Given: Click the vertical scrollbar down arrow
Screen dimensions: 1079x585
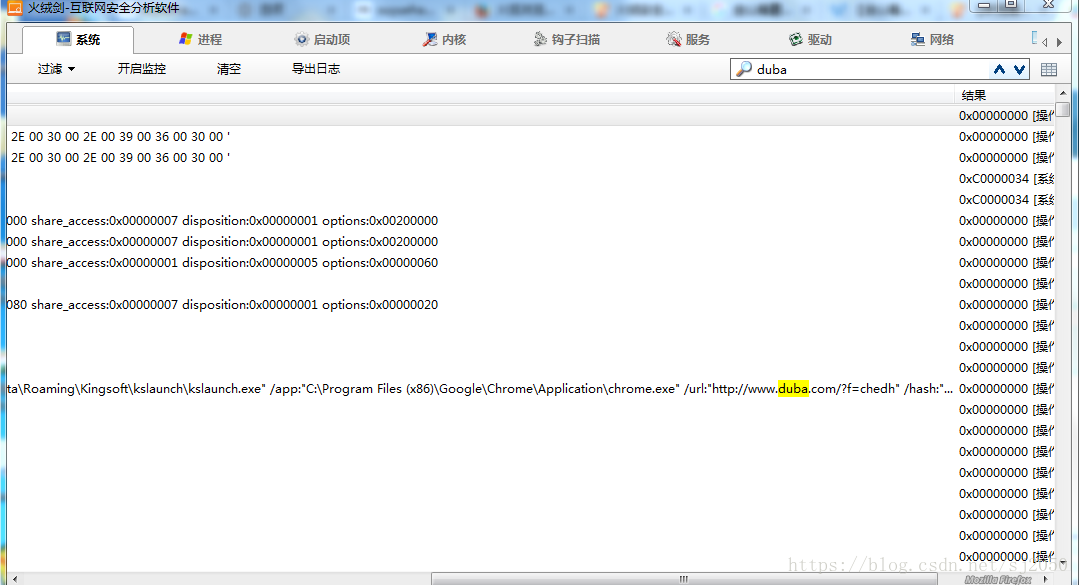Looking at the screenshot, I should click(x=1063, y=564).
